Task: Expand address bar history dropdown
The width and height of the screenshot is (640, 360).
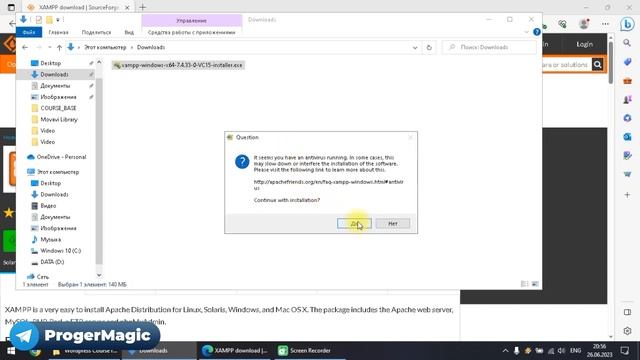Action: click(415, 47)
